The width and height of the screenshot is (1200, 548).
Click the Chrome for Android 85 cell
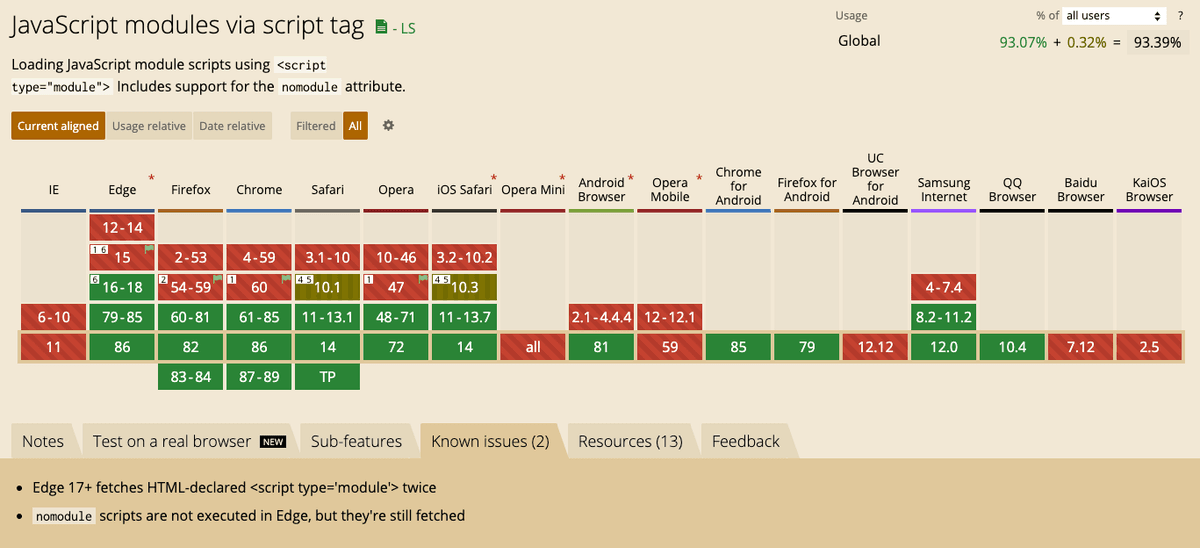click(x=739, y=347)
